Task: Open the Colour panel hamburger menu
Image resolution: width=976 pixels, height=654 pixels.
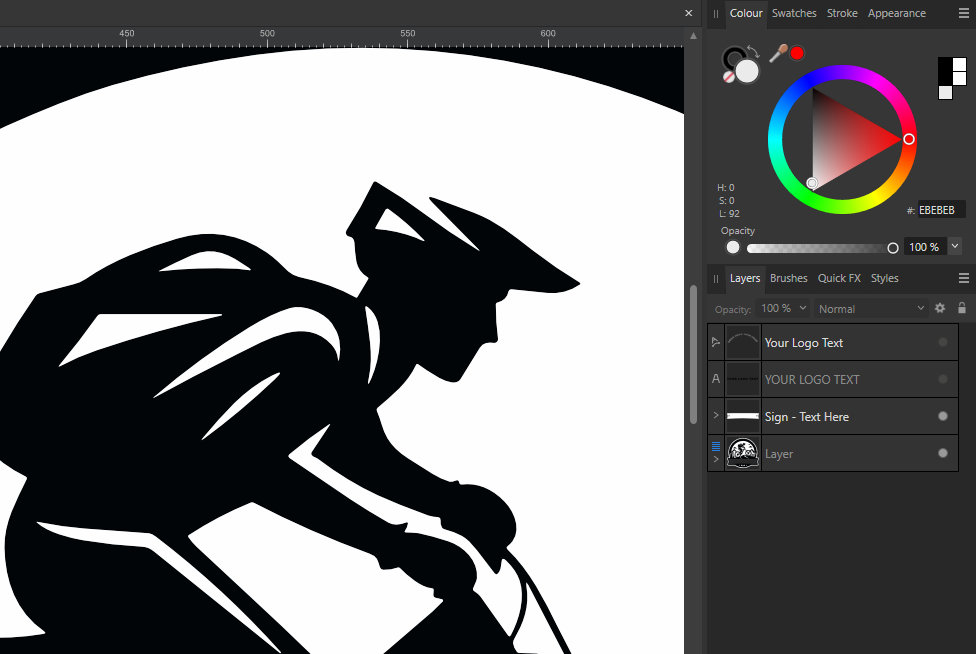Action: 964,12
